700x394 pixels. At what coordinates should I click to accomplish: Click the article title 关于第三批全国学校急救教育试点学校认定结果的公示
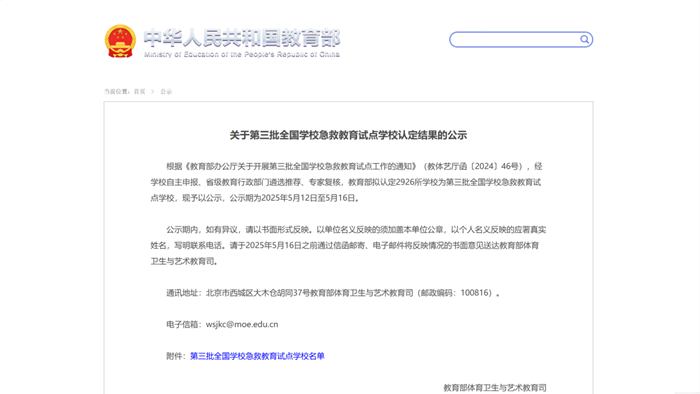(x=348, y=135)
